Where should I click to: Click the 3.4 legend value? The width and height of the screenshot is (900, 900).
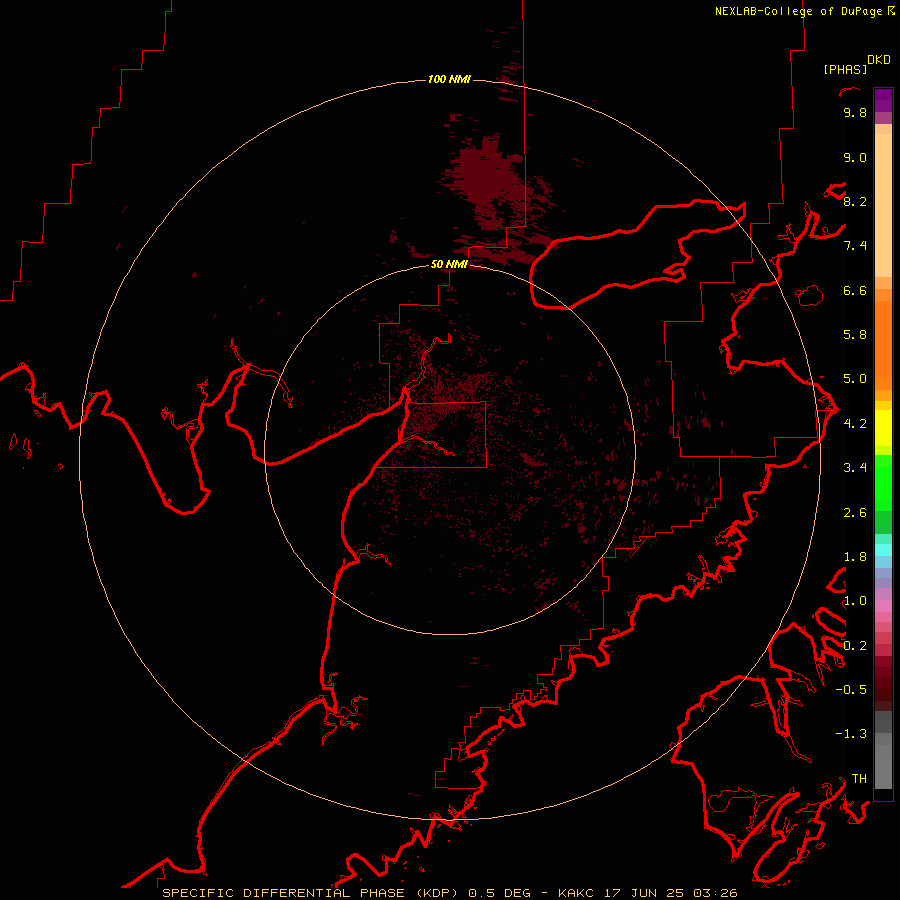pos(855,468)
